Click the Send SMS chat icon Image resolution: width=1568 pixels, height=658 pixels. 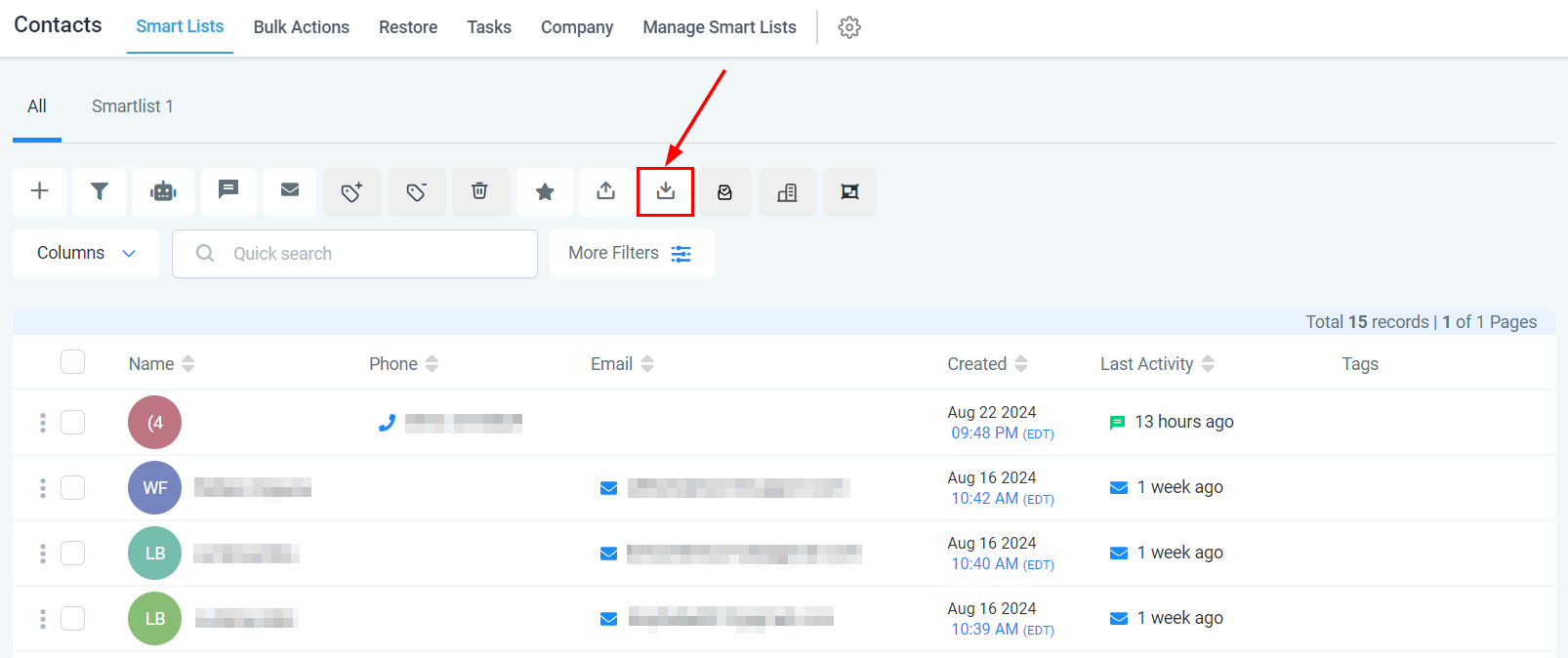tap(228, 190)
